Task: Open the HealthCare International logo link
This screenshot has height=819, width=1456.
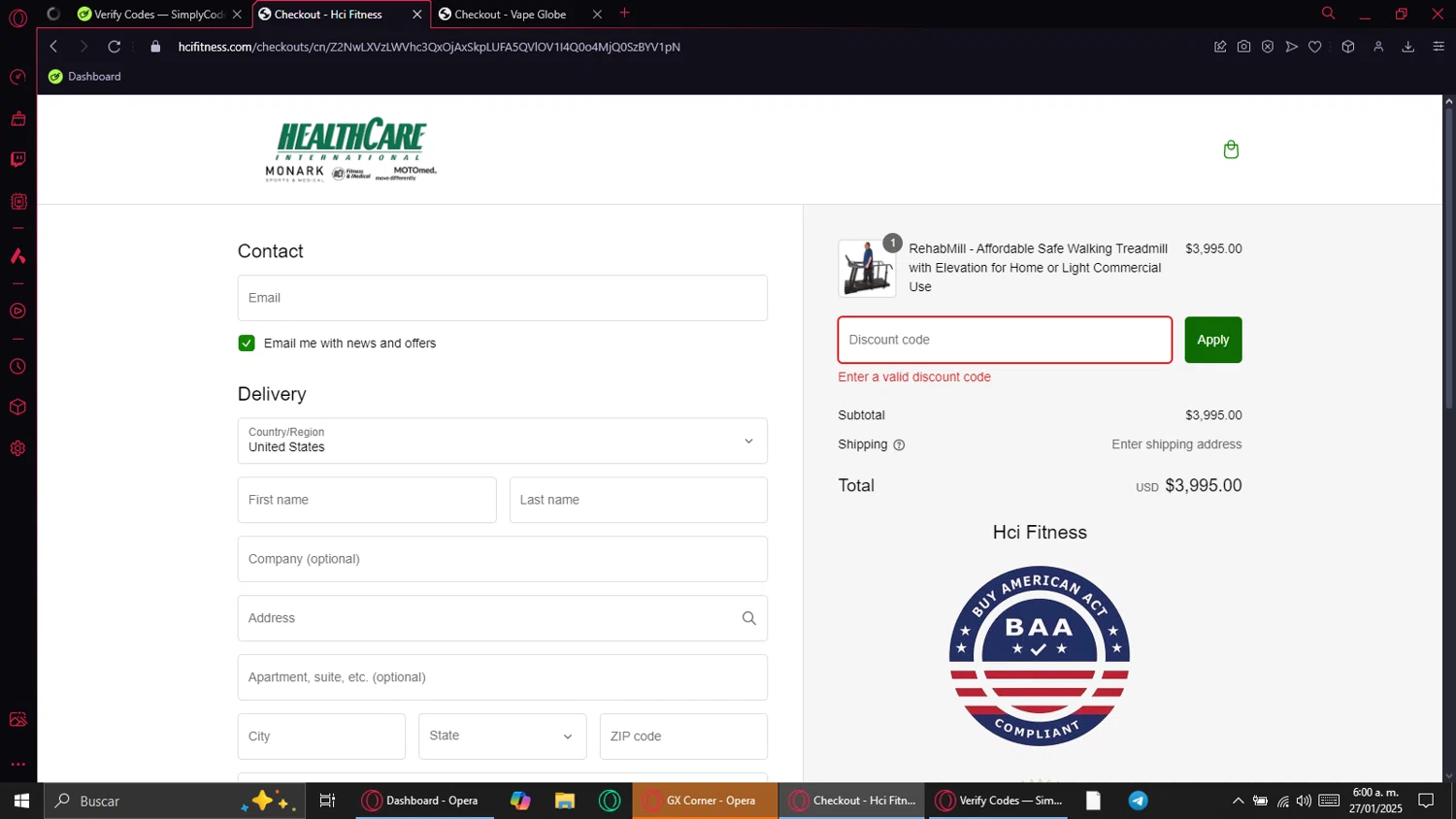Action: pos(350,149)
